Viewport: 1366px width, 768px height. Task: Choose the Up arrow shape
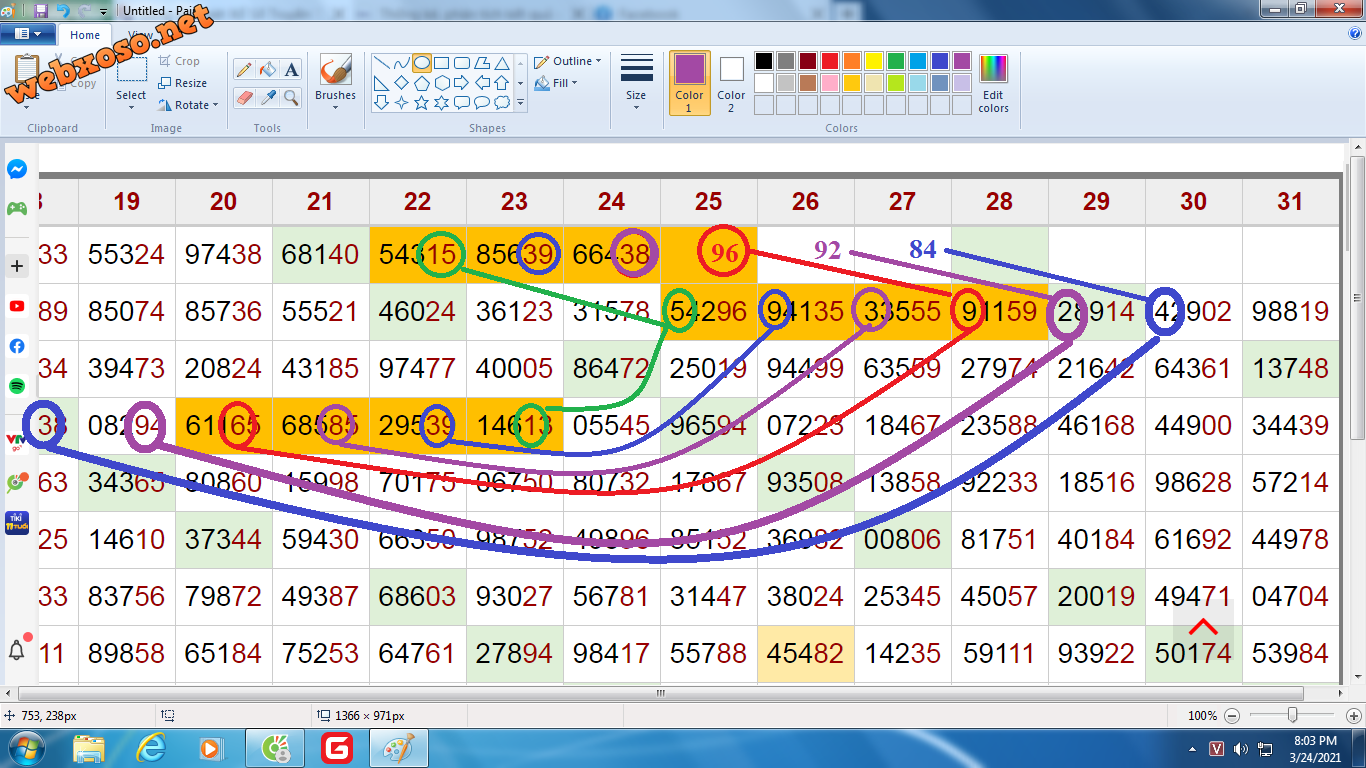[x=502, y=83]
